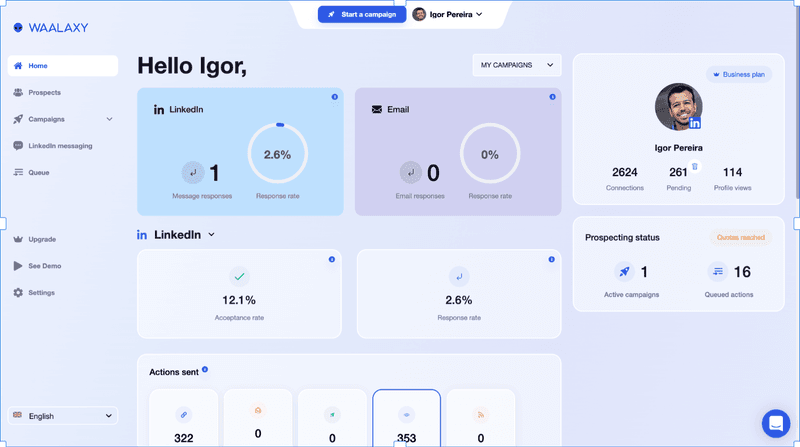
Task: Click the Campaigns rocket icon in sidebar
Action: [18, 119]
